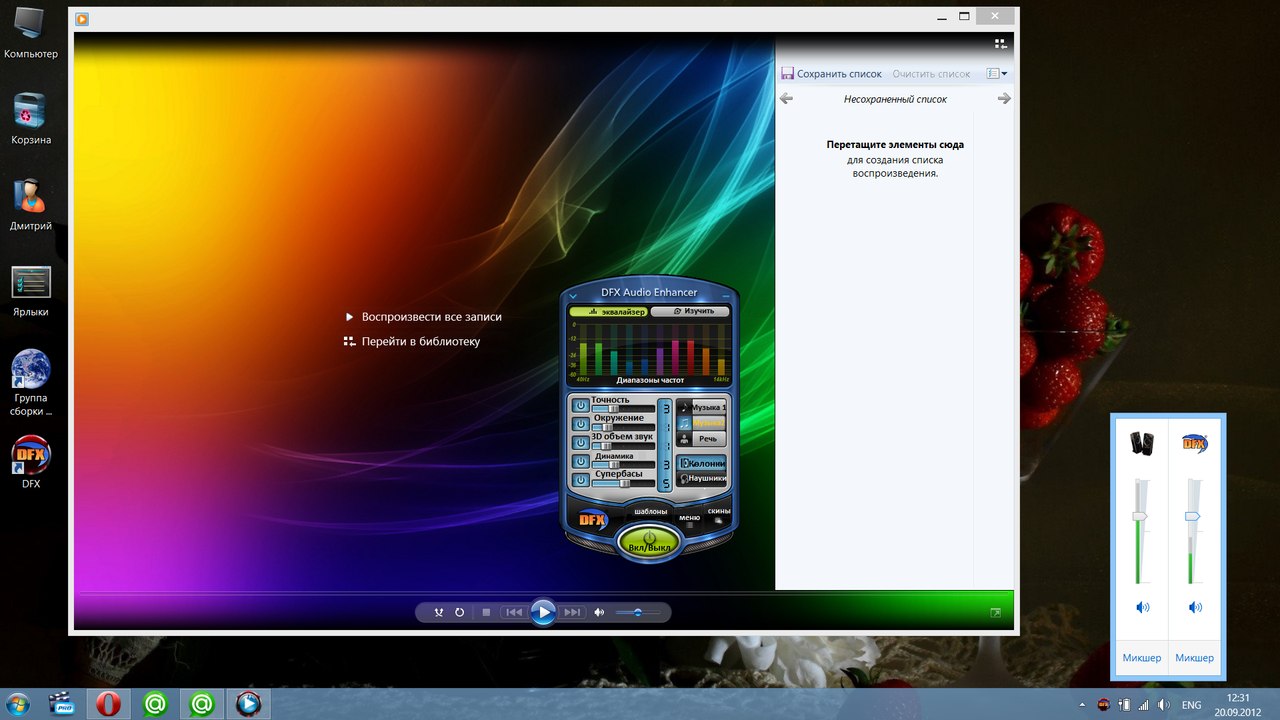
Task: Adjust the DFX volume slider in mixer
Action: [x=1192, y=516]
